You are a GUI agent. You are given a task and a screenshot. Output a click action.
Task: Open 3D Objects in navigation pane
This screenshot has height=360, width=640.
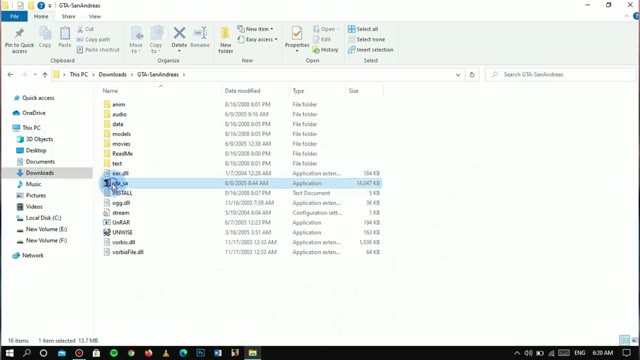(x=35, y=139)
